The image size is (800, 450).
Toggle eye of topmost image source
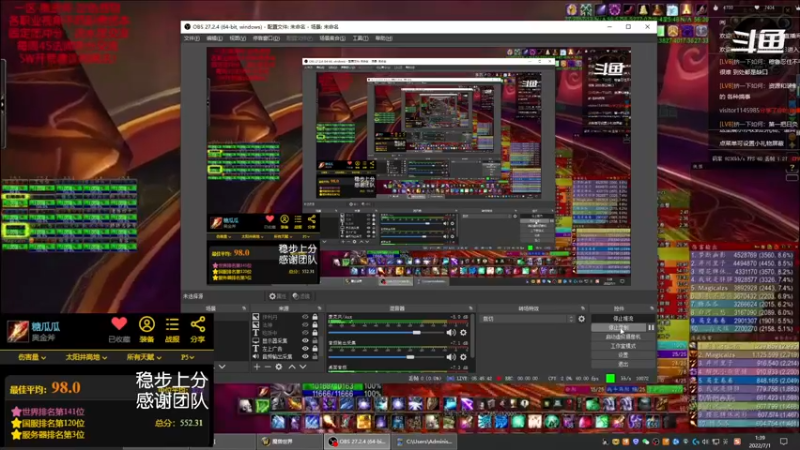pyautogui.click(x=305, y=317)
